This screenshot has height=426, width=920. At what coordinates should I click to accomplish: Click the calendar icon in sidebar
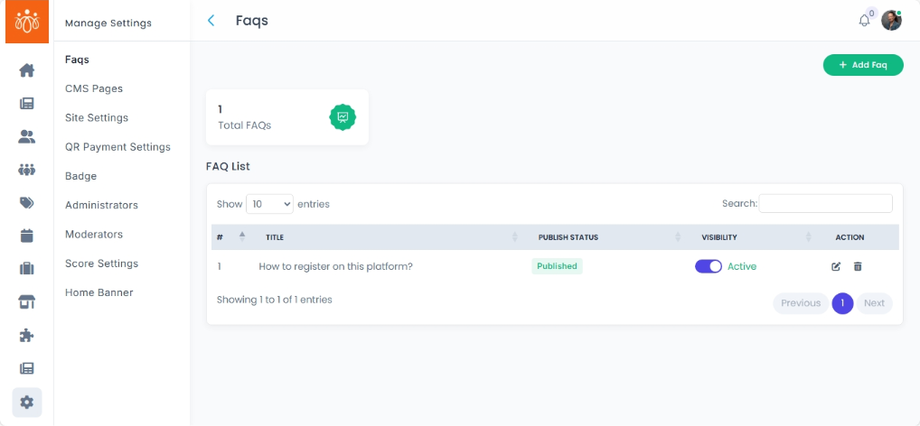coord(27,236)
